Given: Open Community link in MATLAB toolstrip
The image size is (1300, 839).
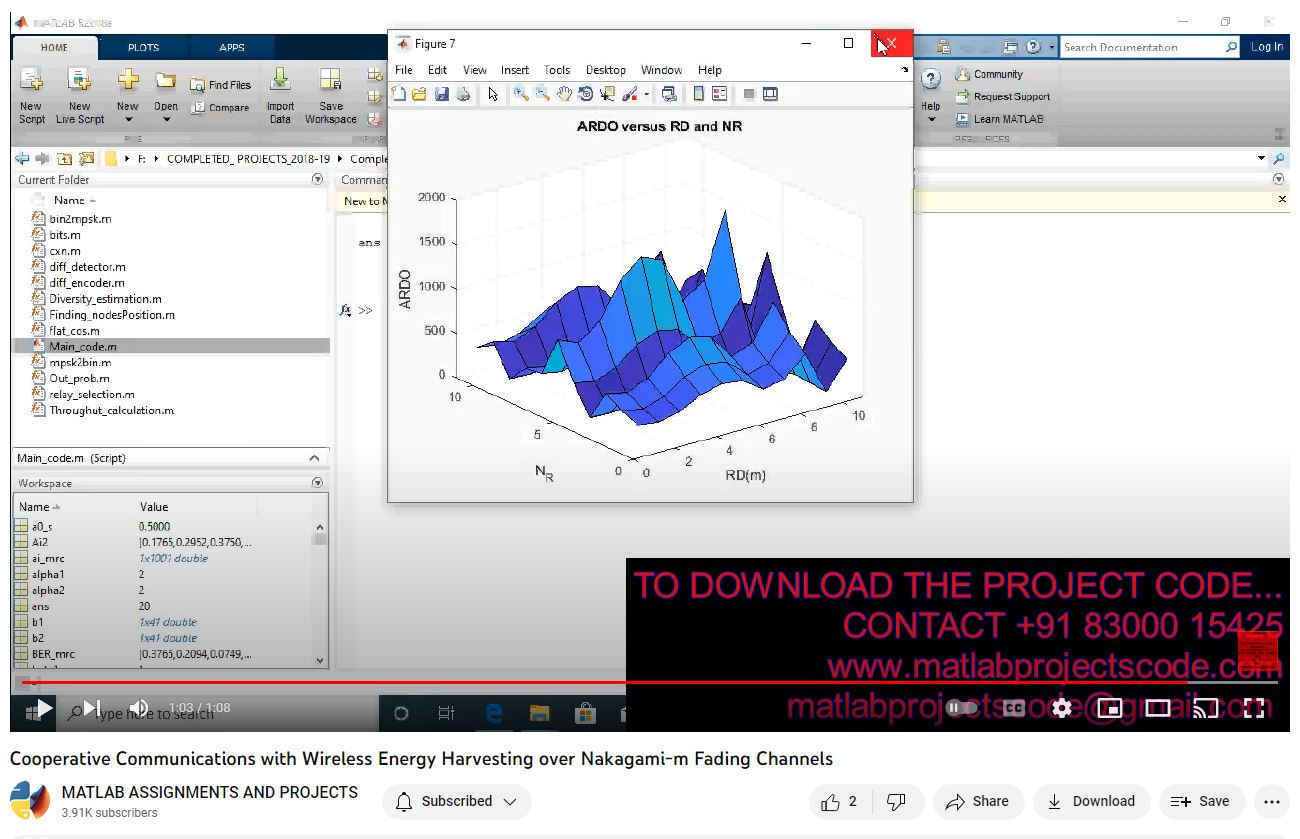Looking at the screenshot, I should (989, 74).
